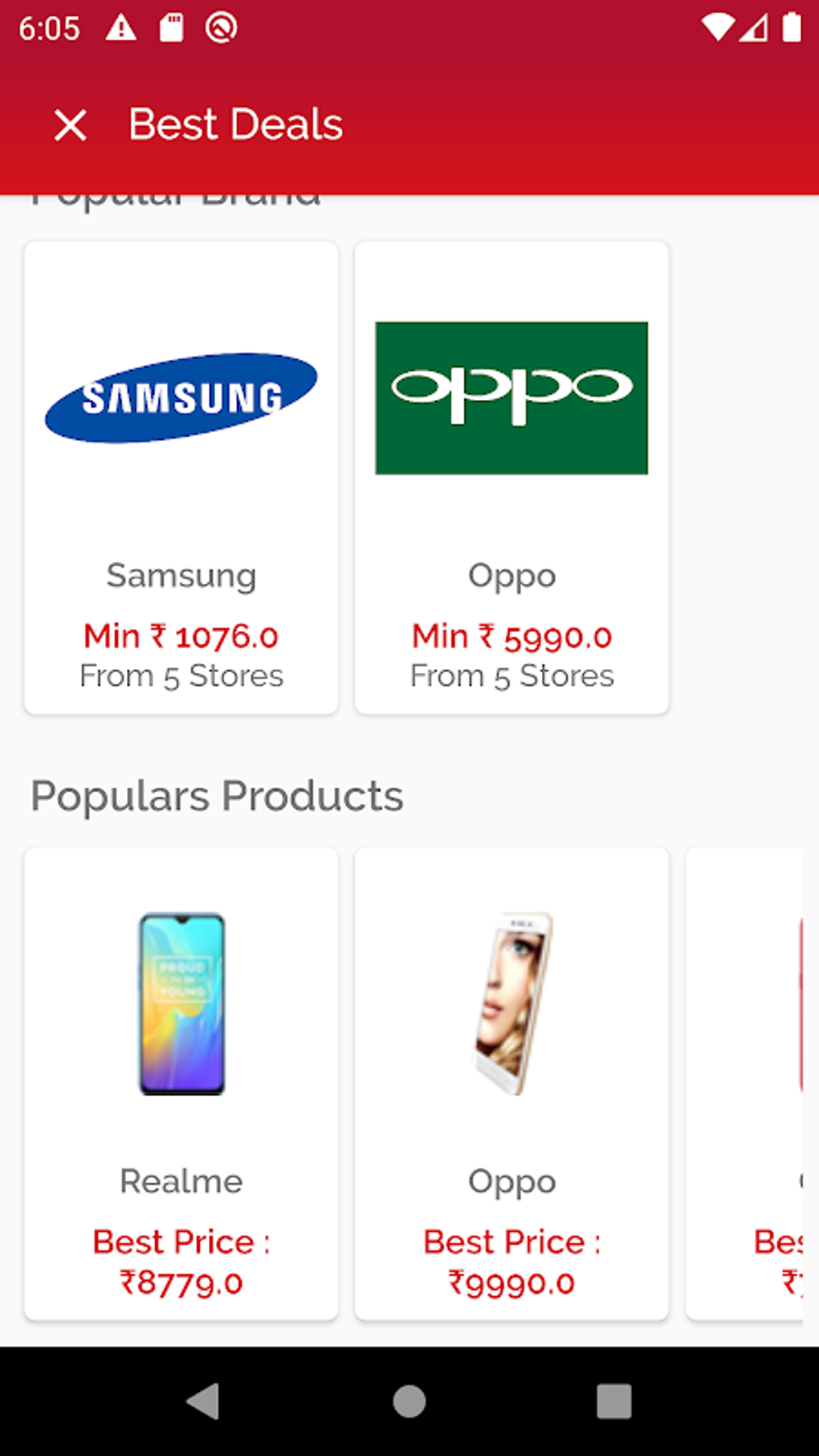
Task: Tap Samsung Min ₹ 1076.0 price
Action: (181, 637)
